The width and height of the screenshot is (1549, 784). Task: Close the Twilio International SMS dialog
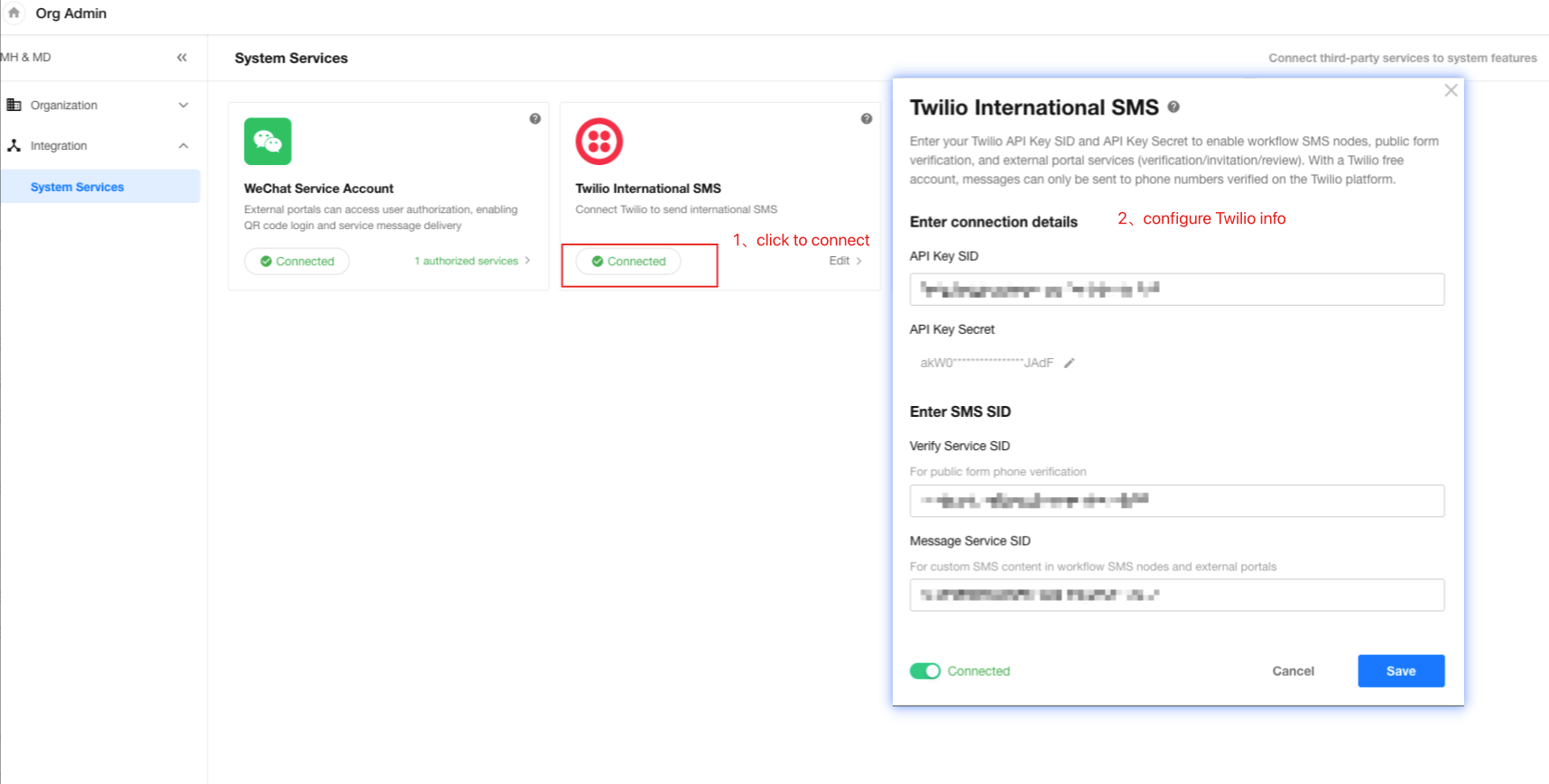click(x=1451, y=90)
